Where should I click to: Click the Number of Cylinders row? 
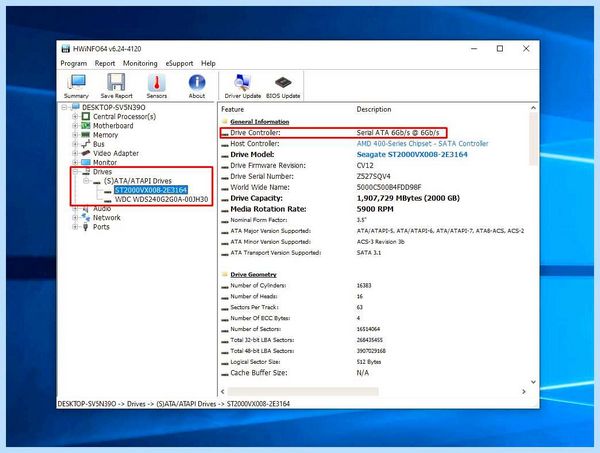[297, 285]
